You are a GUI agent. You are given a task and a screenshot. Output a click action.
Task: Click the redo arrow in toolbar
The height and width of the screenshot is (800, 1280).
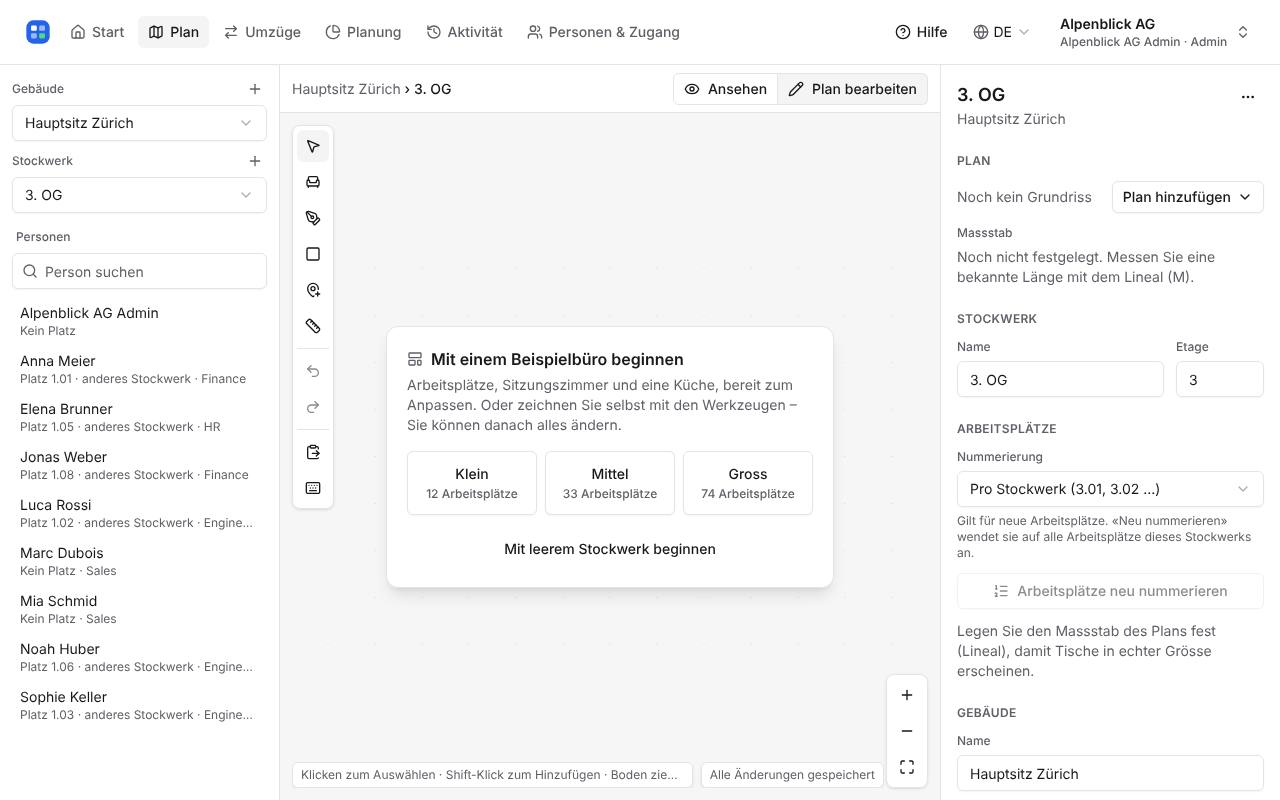click(x=313, y=407)
